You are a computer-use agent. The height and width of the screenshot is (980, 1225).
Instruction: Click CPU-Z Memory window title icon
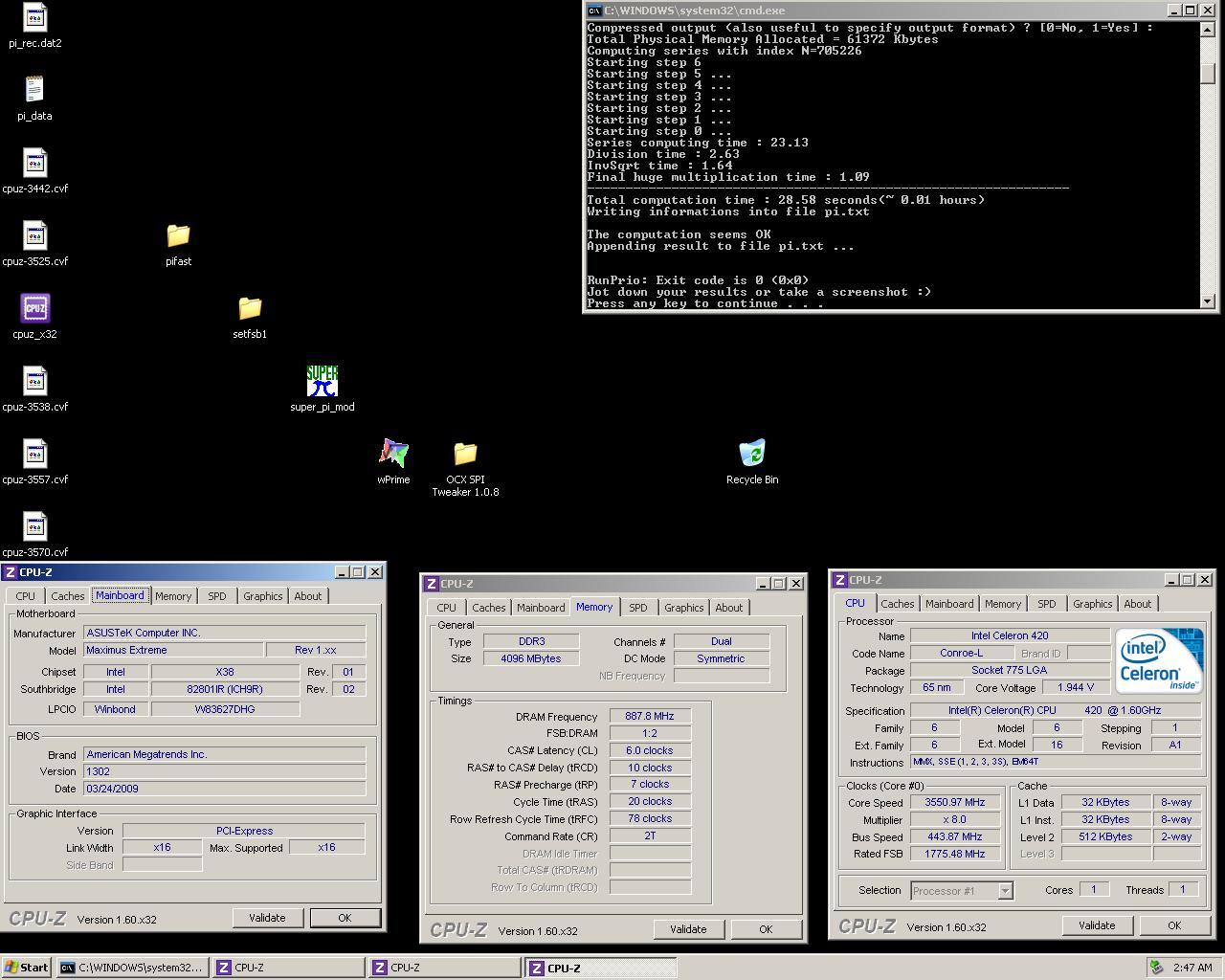pos(432,584)
